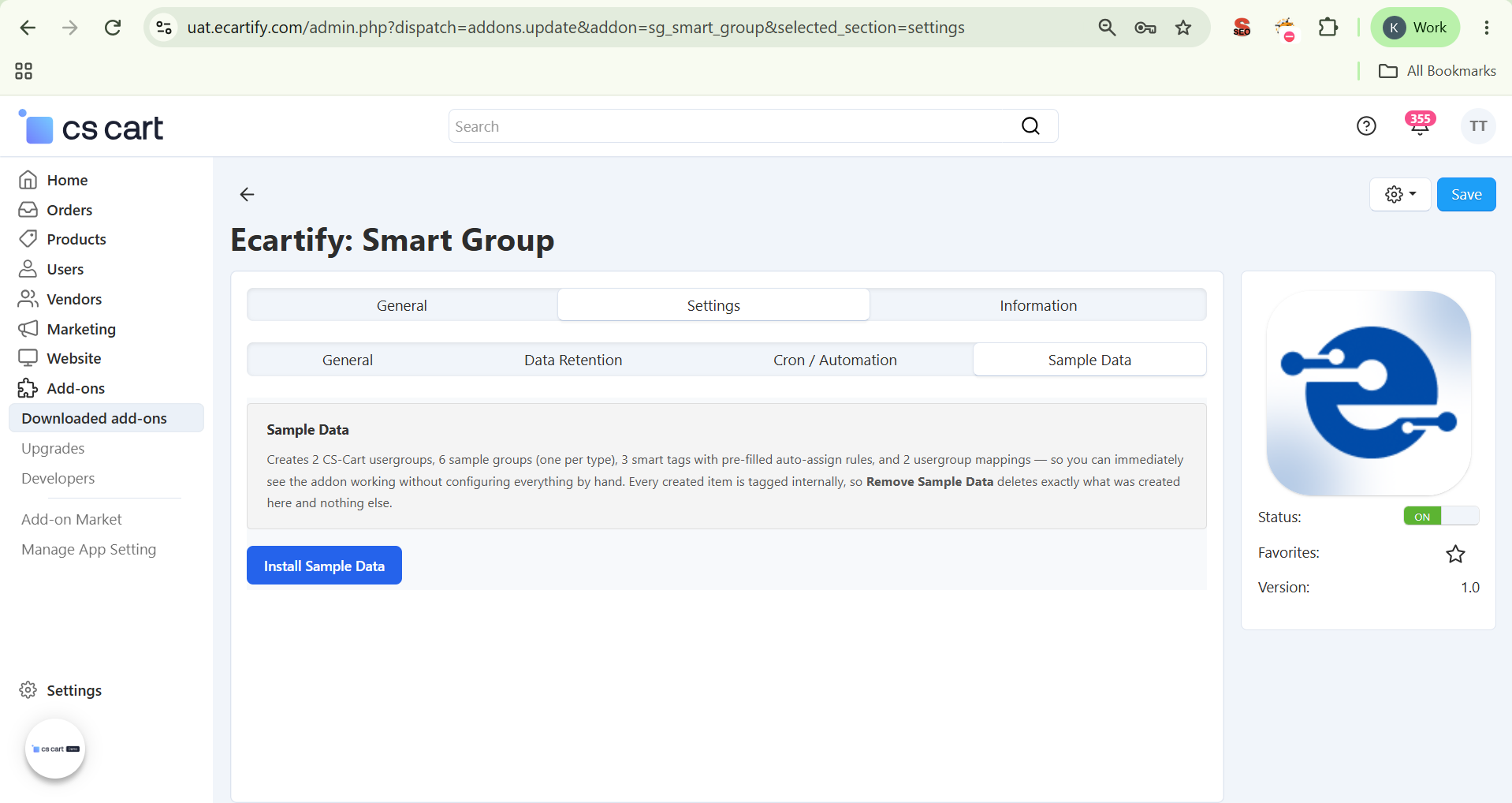Click the search magnifier icon in admin search
Image resolution: width=1512 pixels, height=803 pixels.
(1031, 126)
